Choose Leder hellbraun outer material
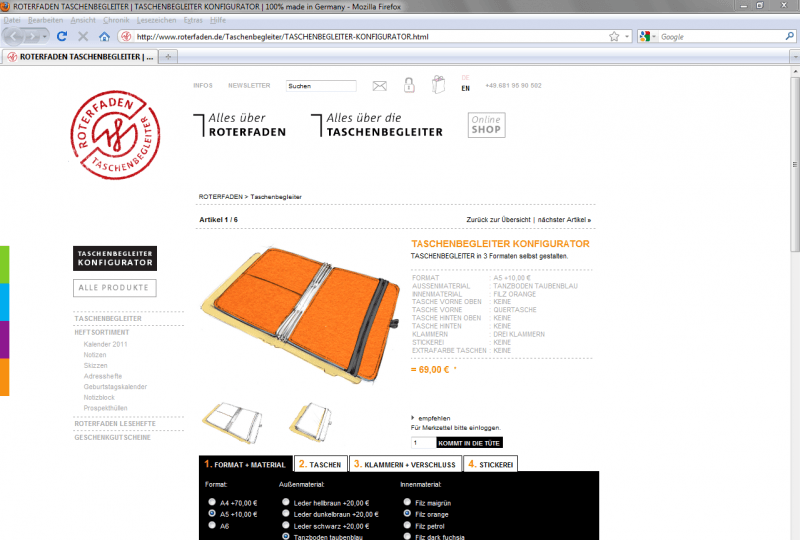This screenshot has width=800, height=540. click(x=286, y=502)
